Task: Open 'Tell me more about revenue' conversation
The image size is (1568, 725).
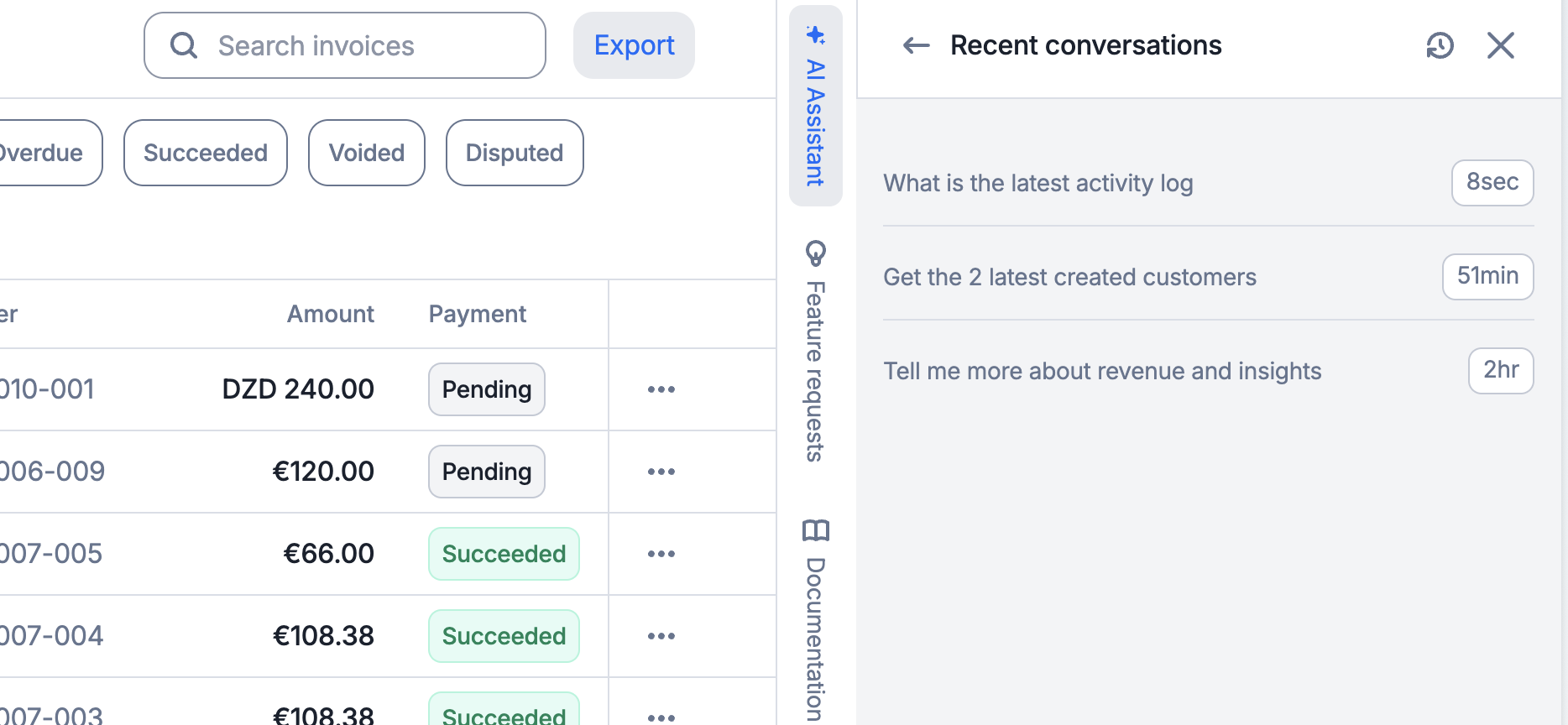Action: coord(1102,371)
